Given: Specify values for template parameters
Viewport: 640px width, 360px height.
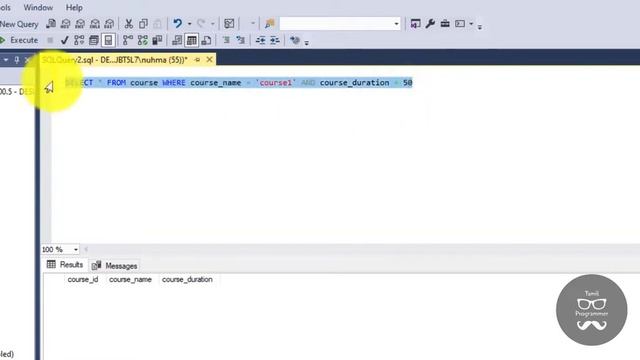Looking at the screenshot, I should pos(295,40).
